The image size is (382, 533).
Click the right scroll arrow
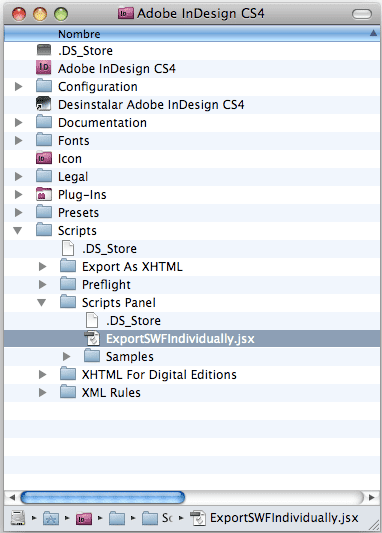click(372, 497)
